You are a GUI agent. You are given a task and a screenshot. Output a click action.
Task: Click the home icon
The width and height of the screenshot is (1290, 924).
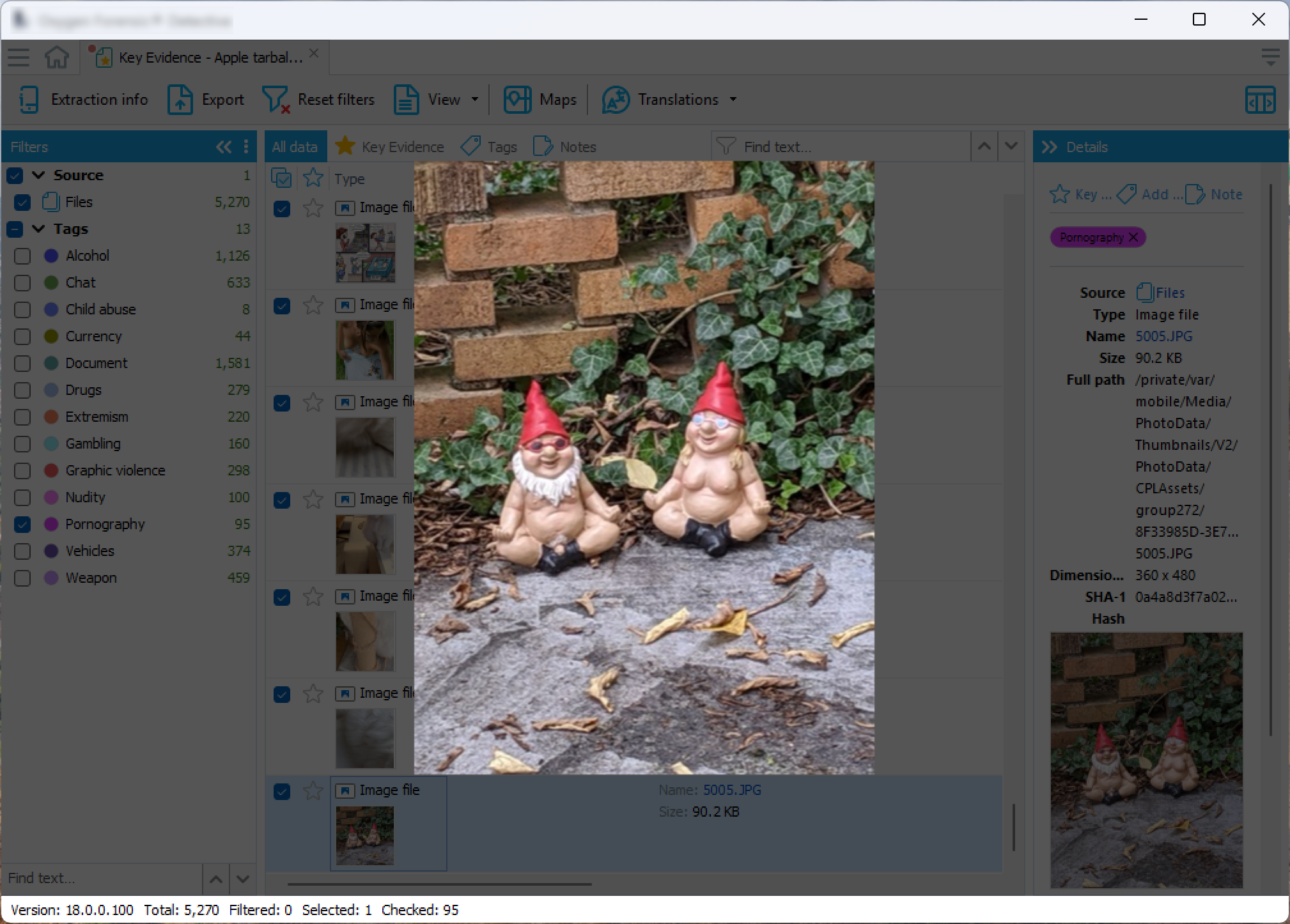(57, 58)
